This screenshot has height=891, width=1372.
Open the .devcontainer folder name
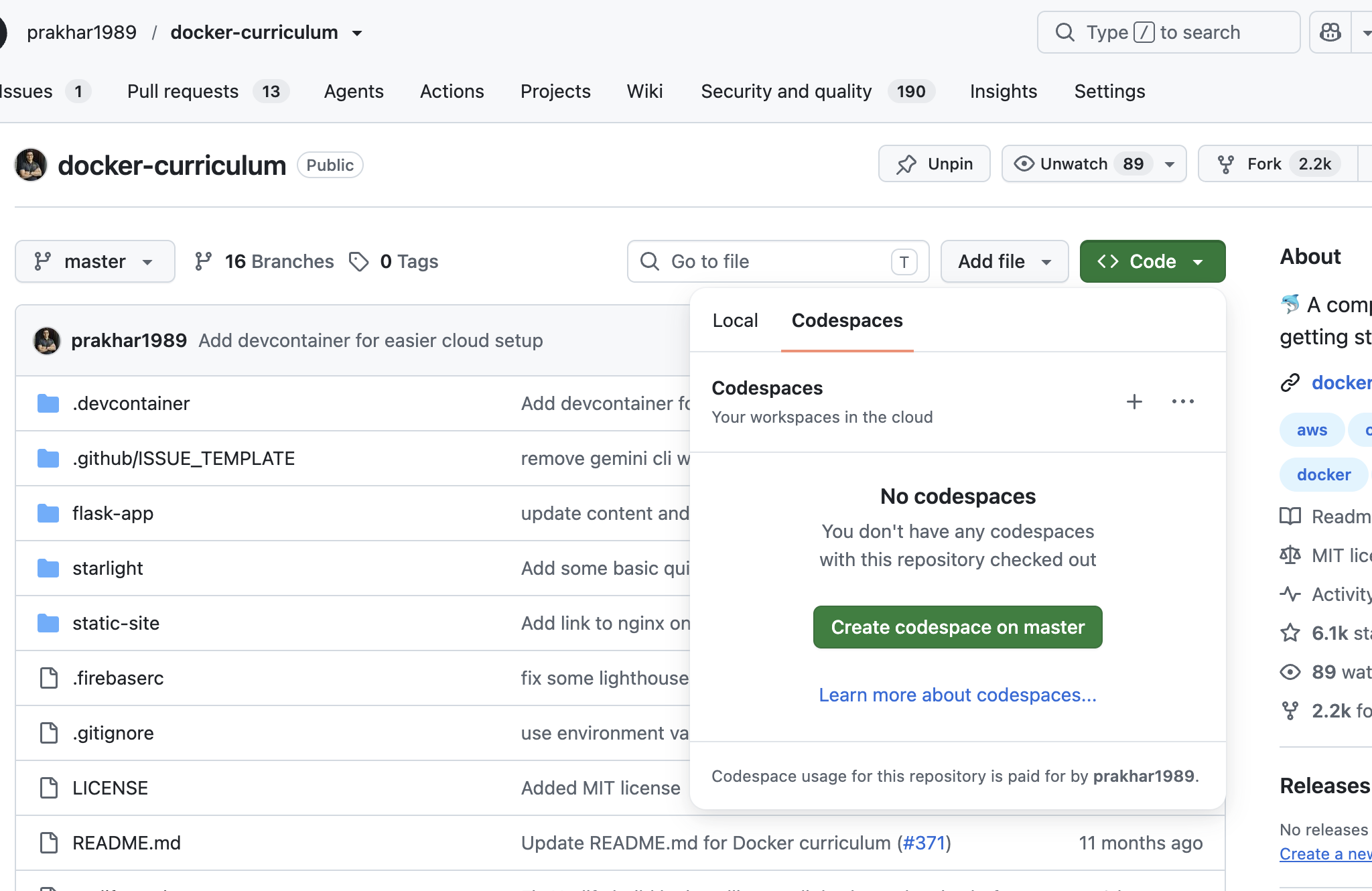click(131, 403)
